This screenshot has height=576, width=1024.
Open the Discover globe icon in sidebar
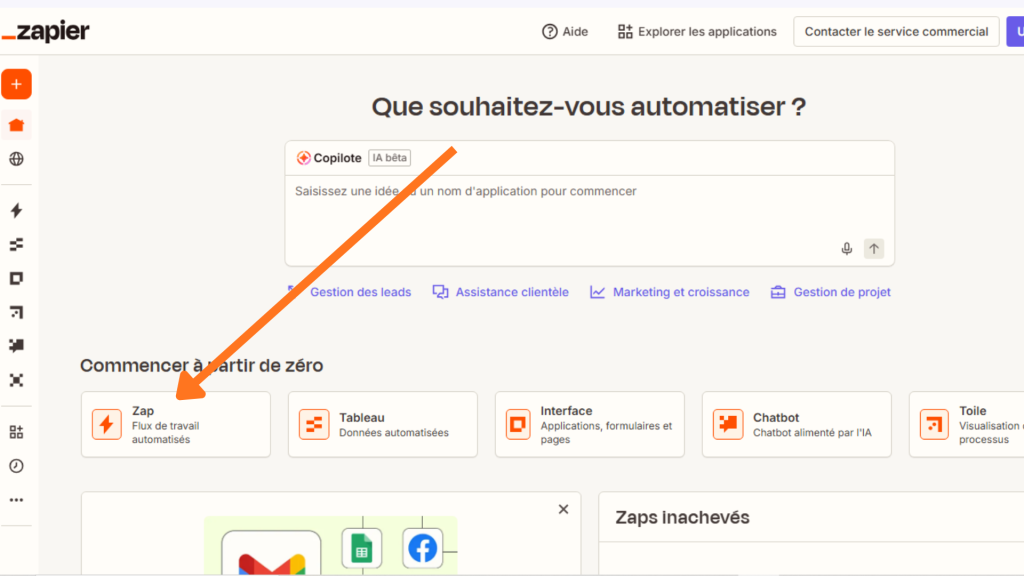tap(16, 158)
